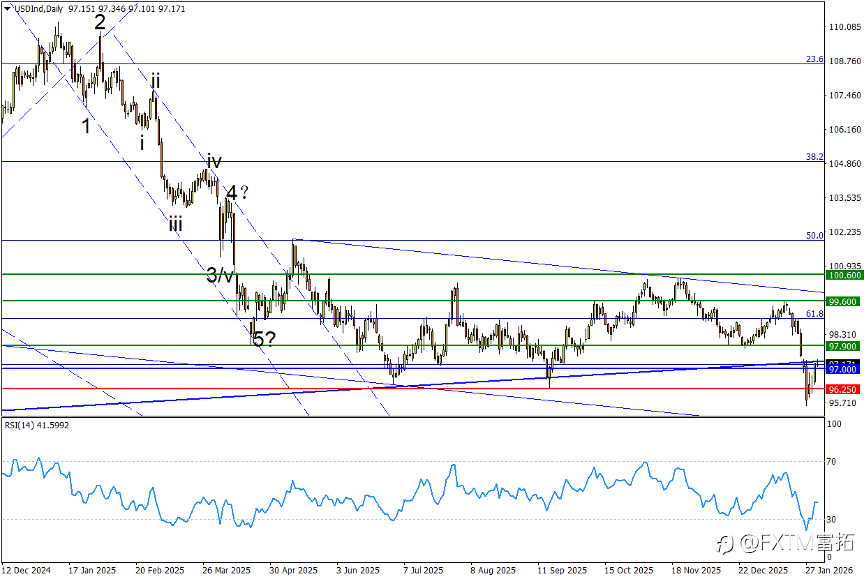Select the green 97.900 price label
This screenshot has height=580, width=864.
[x=843, y=346]
